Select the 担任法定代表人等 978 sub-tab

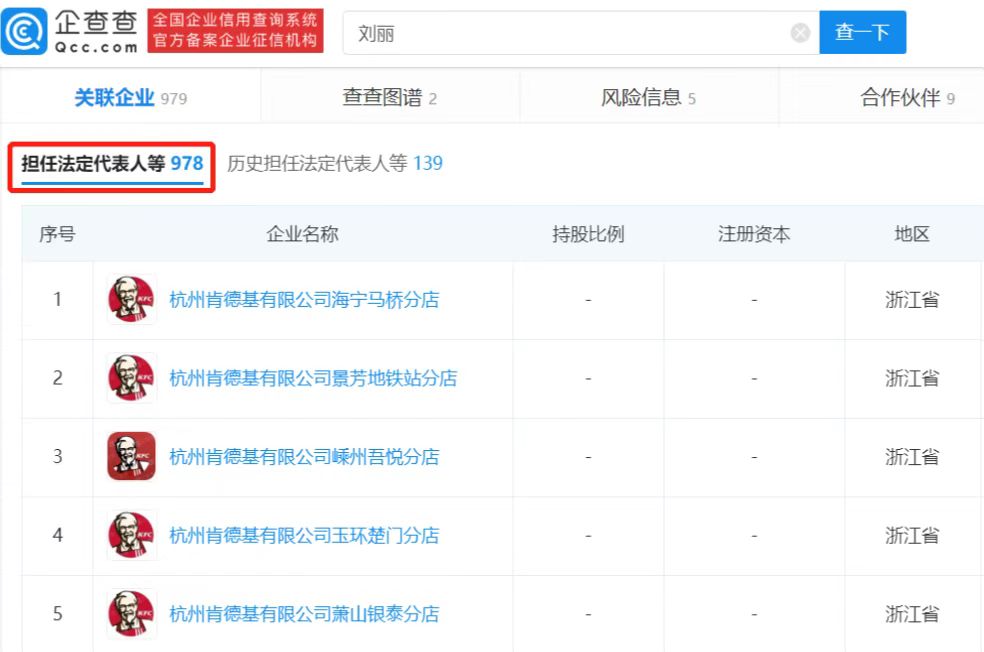(112, 164)
